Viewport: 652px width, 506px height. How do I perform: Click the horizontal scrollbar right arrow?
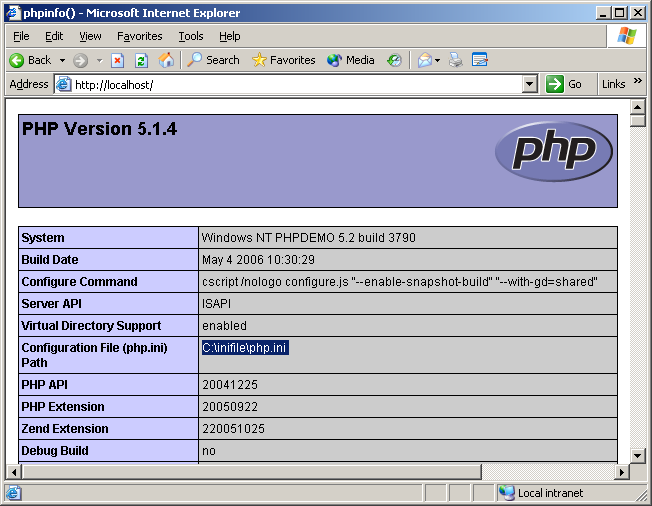(621, 472)
